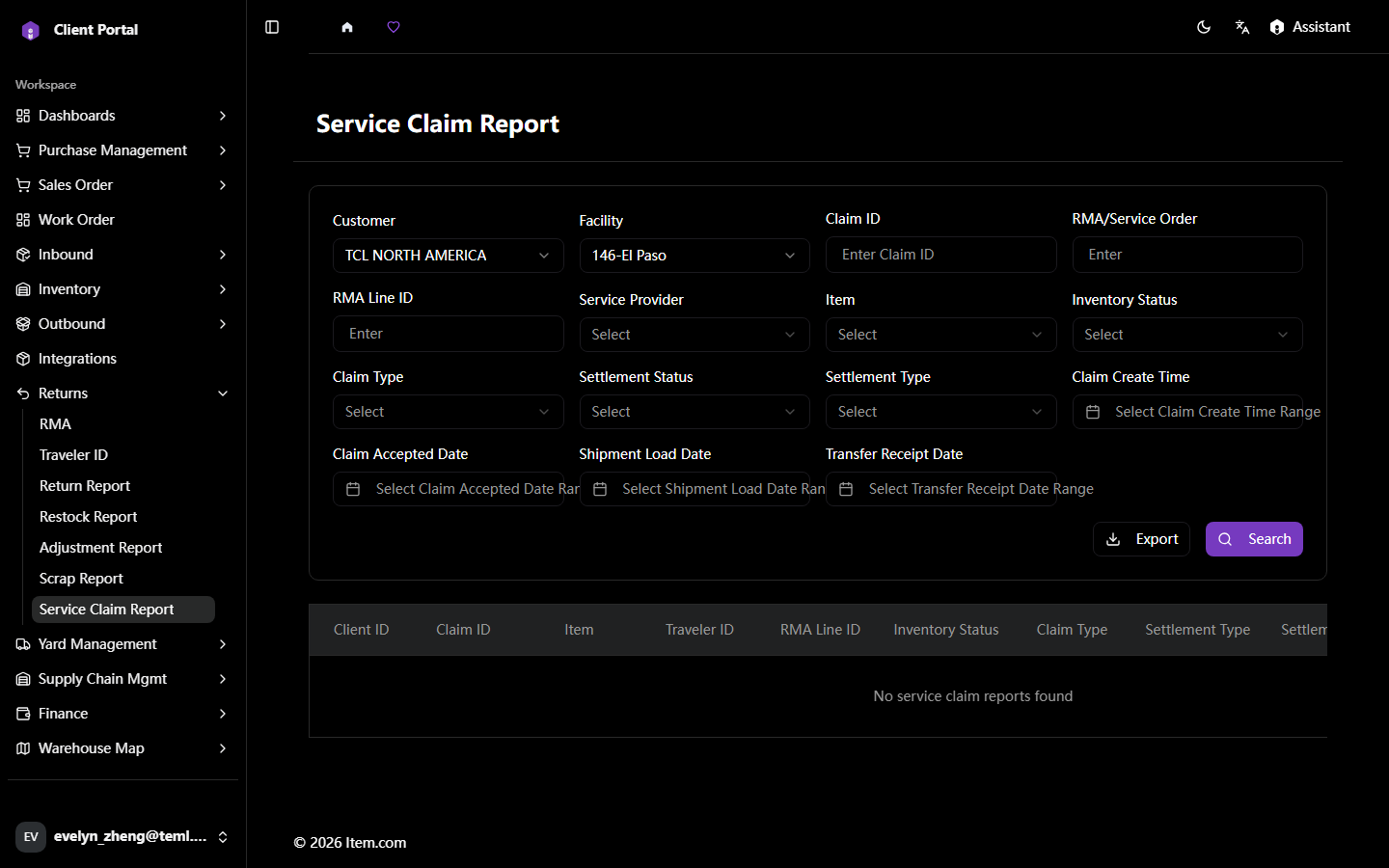Toggle the sidebar collapse icon
Screen dimensions: 1389x868
[x=272, y=27]
